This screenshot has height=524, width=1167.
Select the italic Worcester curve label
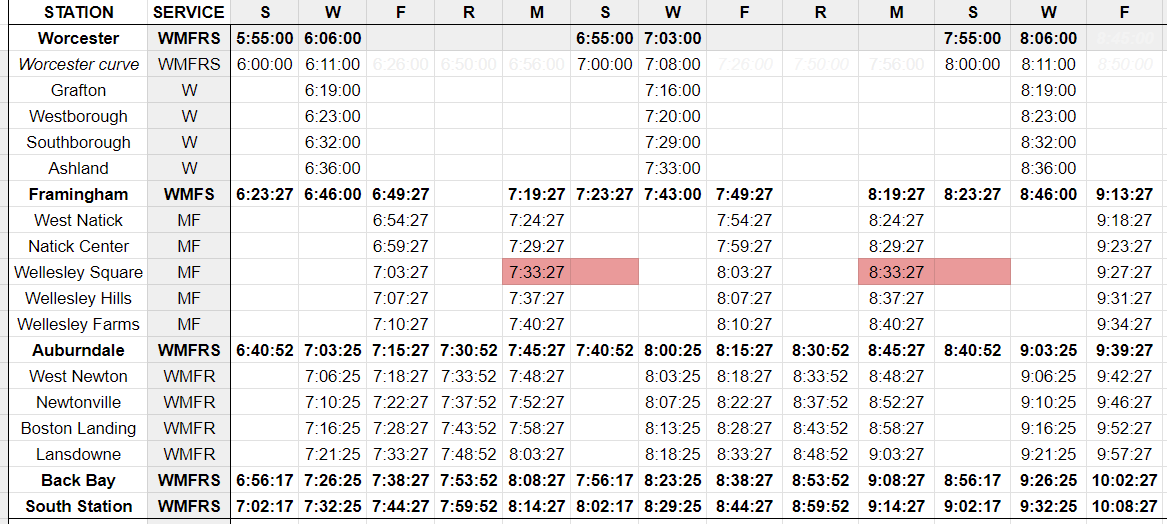point(78,65)
